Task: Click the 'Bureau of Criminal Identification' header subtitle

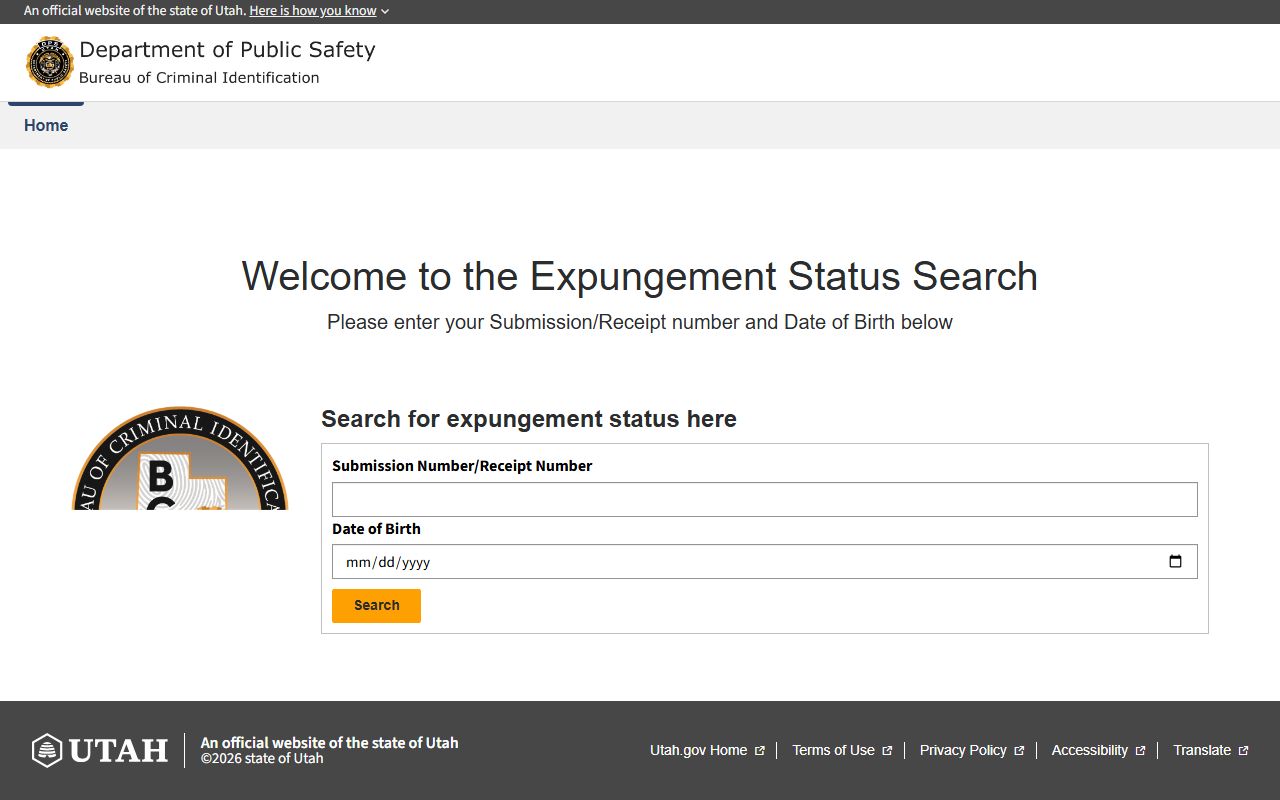Action: click(x=199, y=78)
